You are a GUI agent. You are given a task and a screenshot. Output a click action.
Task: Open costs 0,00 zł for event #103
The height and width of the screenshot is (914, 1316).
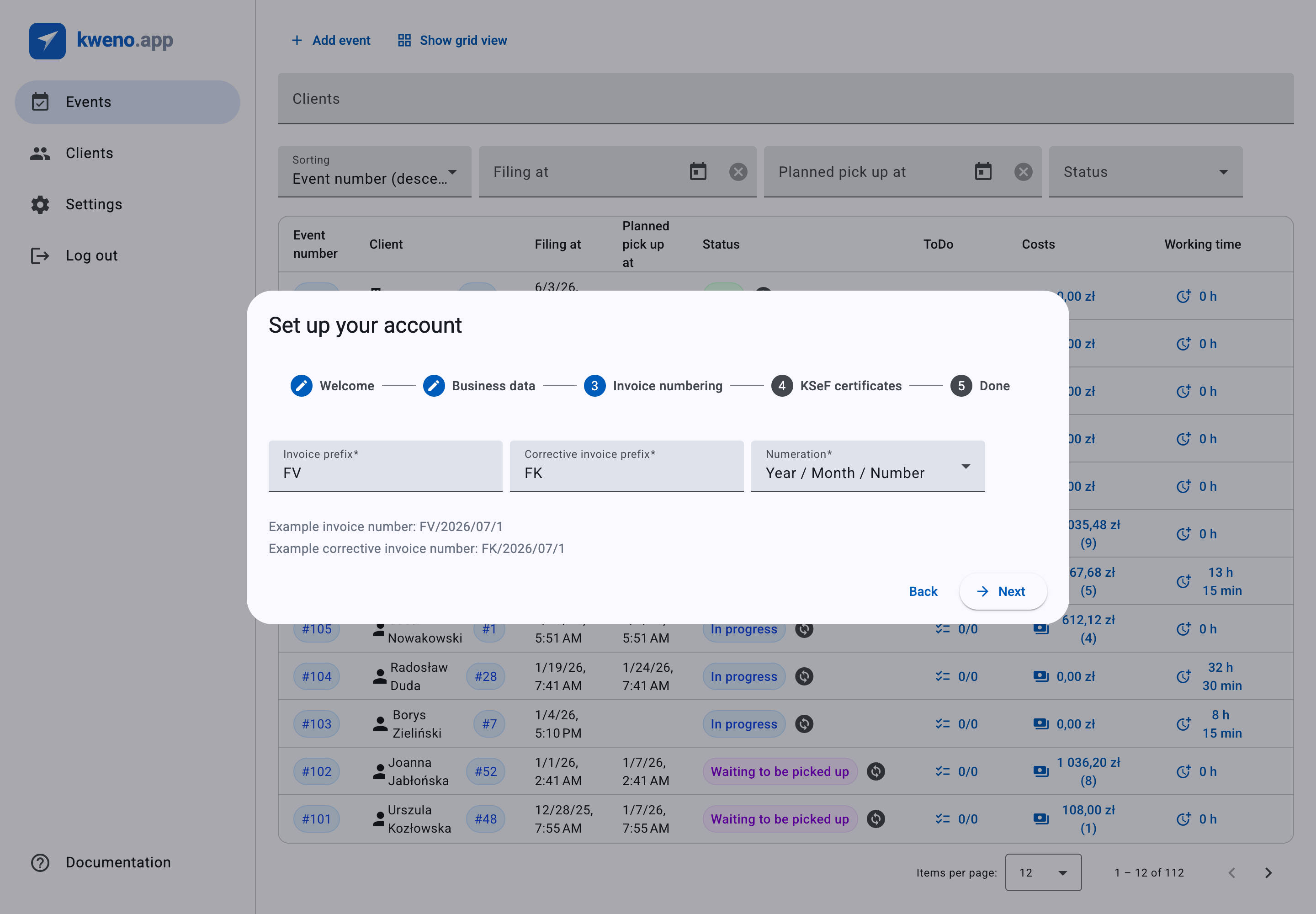pos(1064,724)
